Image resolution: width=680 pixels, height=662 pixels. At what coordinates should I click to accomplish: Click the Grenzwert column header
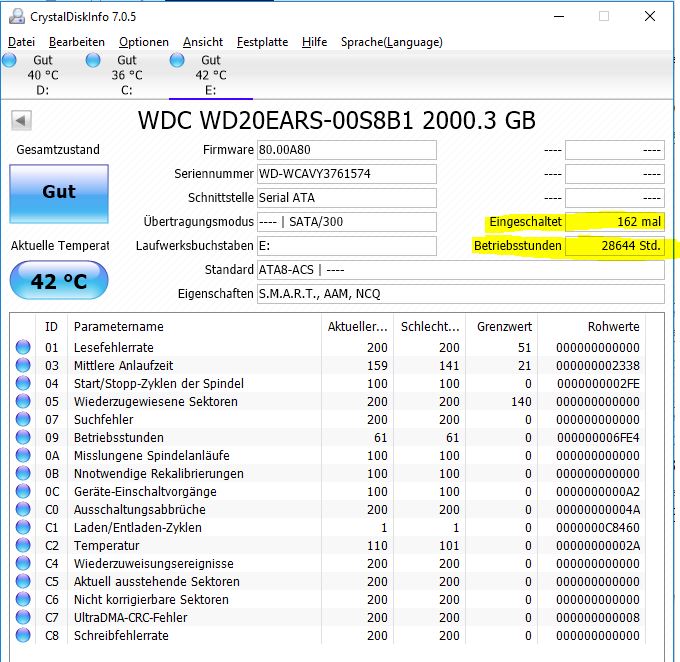point(504,326)
